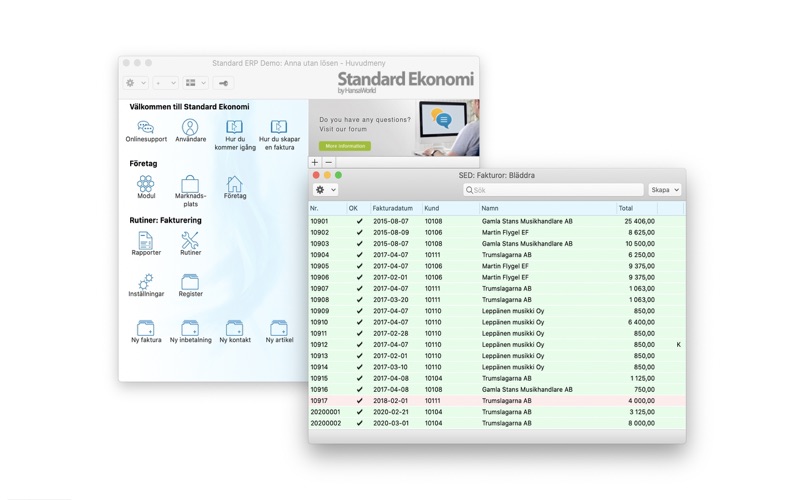The height and width of the screenshot is (500, 800).
Task: Click OK checkmark on invoice 10911
Action: (x=359, y=334)
